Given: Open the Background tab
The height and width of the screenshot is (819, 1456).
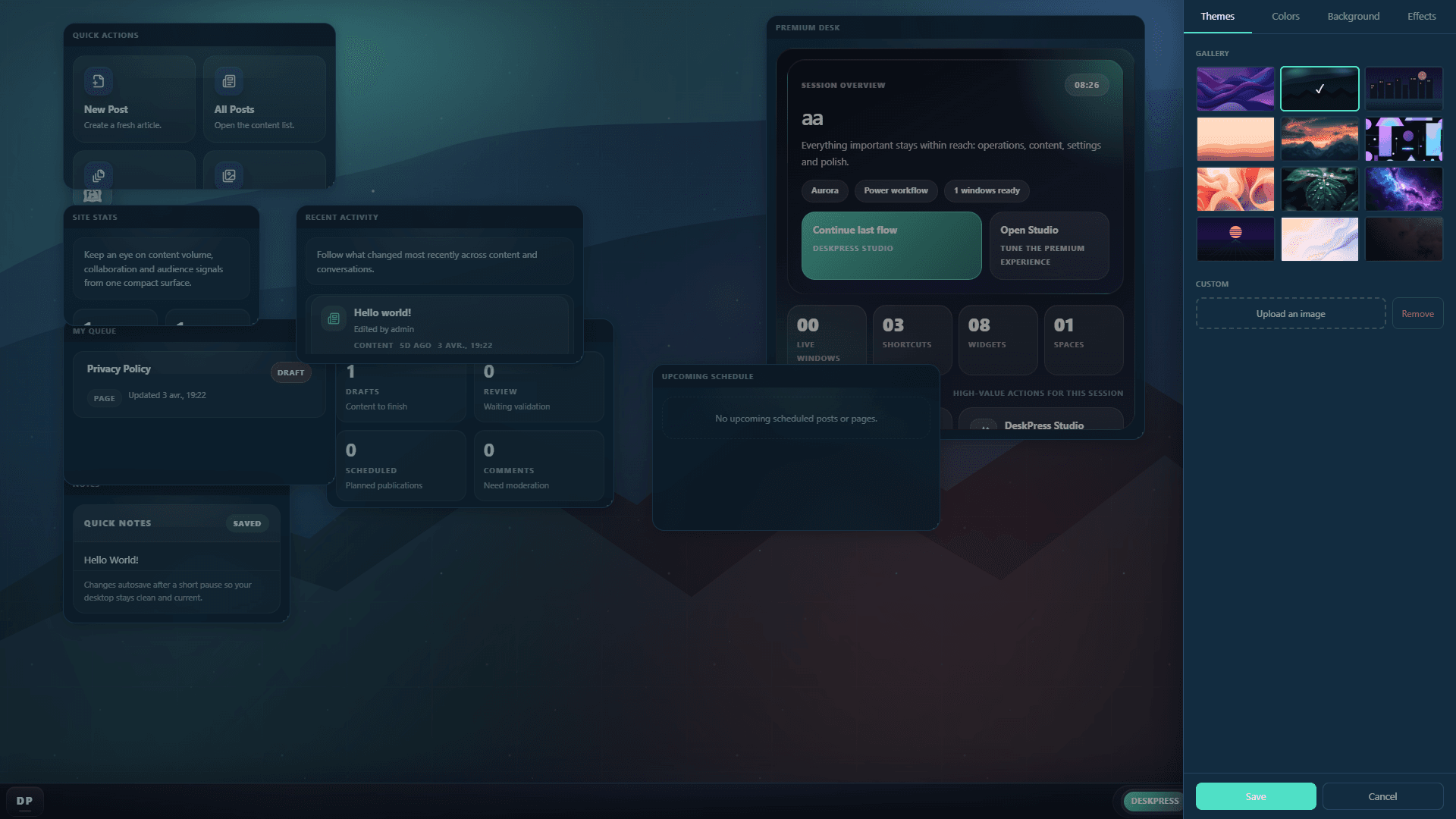Looking at the screenshot, I should (x=1353, y=16).
